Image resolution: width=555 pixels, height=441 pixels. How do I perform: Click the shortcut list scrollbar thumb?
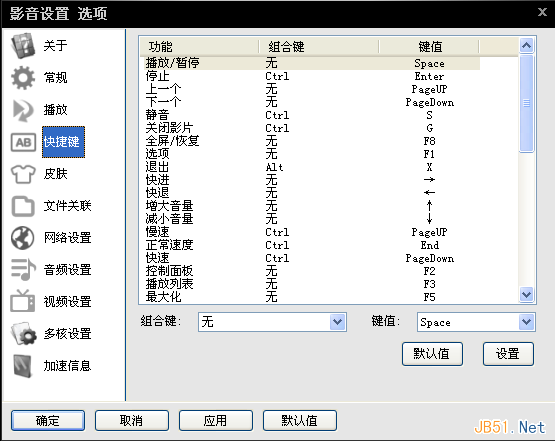[x=527, y=103]
